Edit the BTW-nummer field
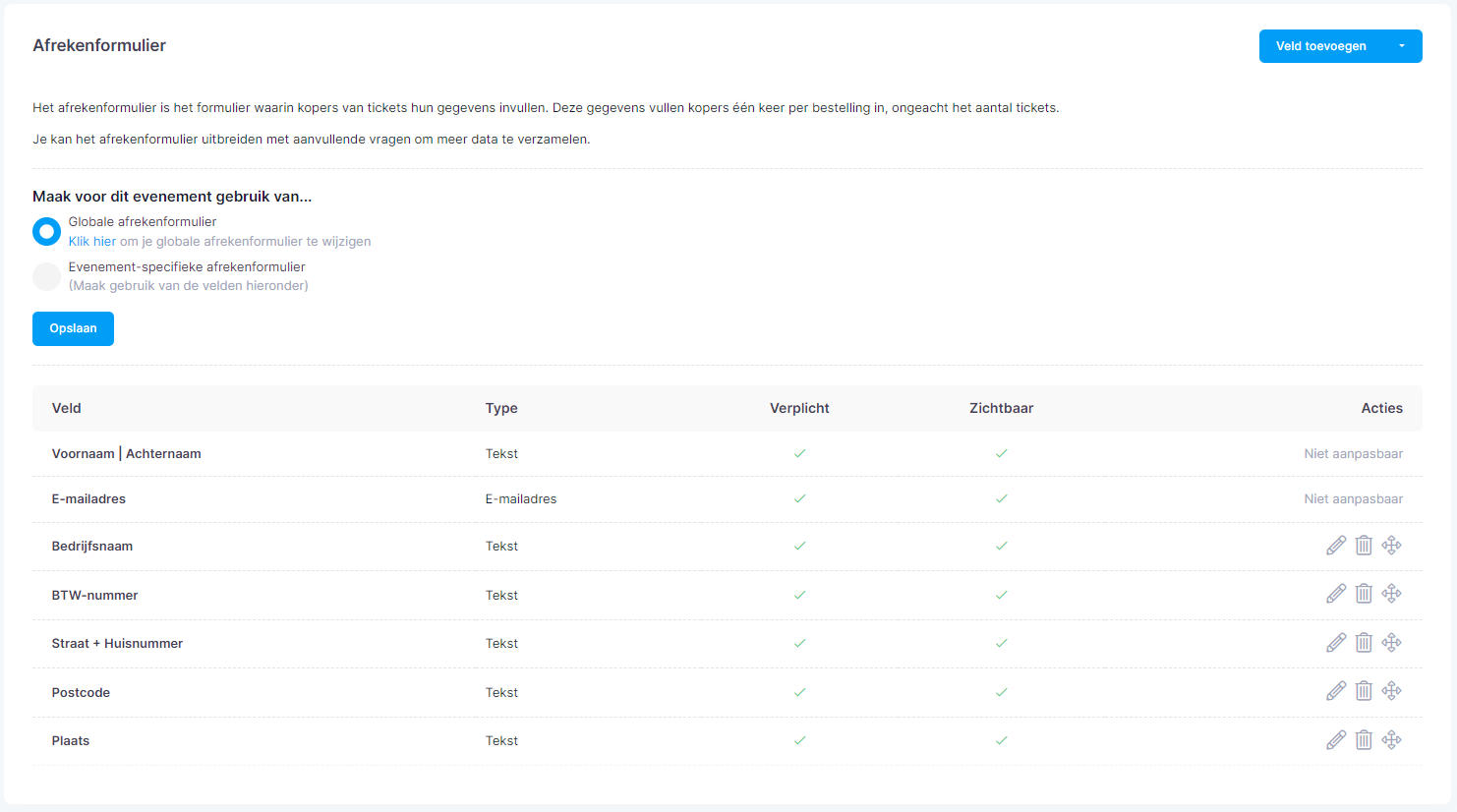 (x=1336, y=594)
